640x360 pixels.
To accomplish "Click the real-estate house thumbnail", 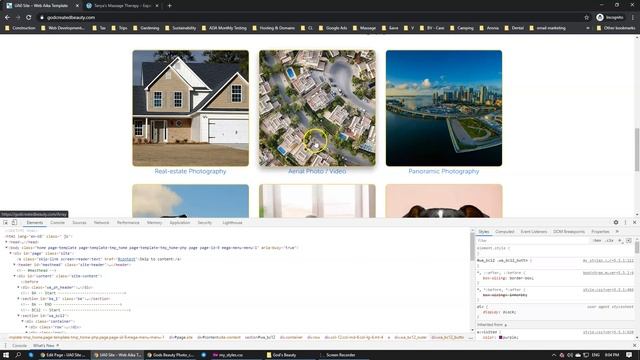I will click(191, 108).
